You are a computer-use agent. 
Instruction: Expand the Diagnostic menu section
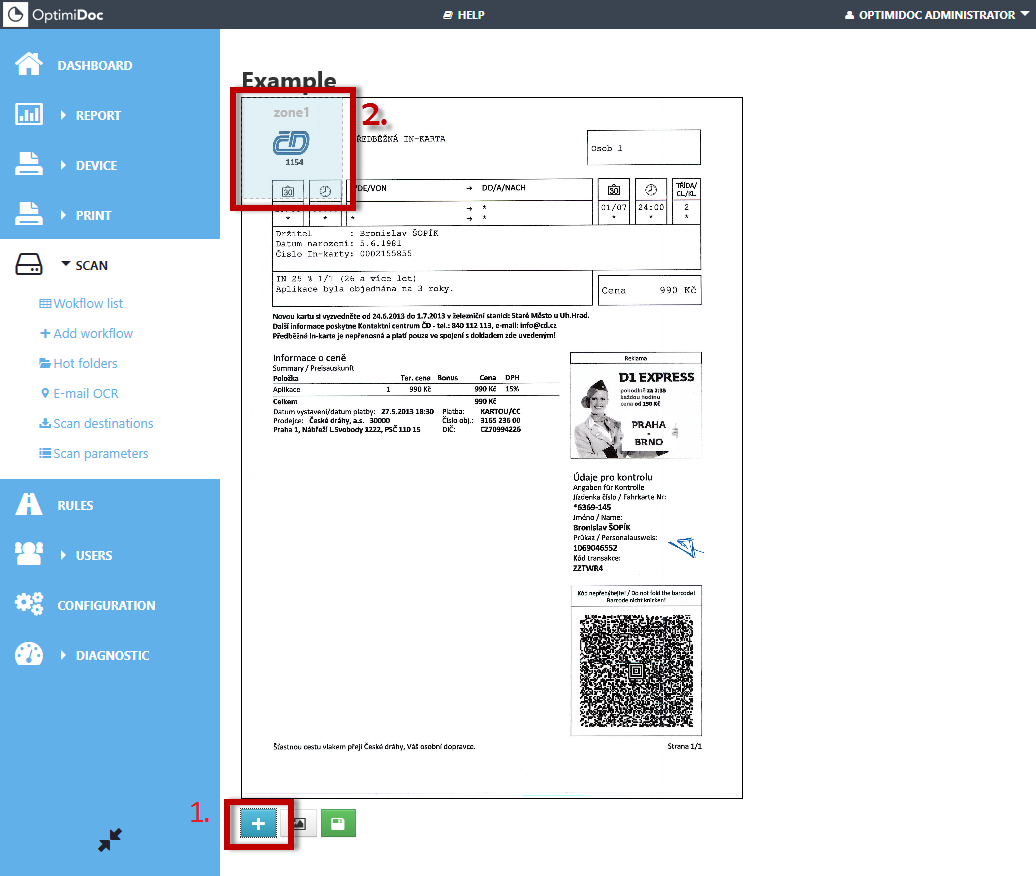[112, 655]
